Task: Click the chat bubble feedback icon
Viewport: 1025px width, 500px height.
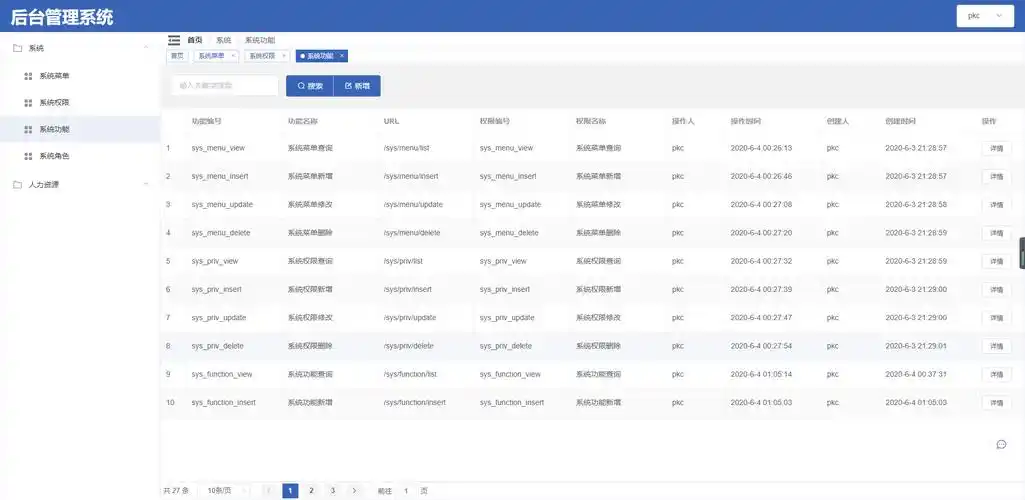Action: pos(1001,444)
